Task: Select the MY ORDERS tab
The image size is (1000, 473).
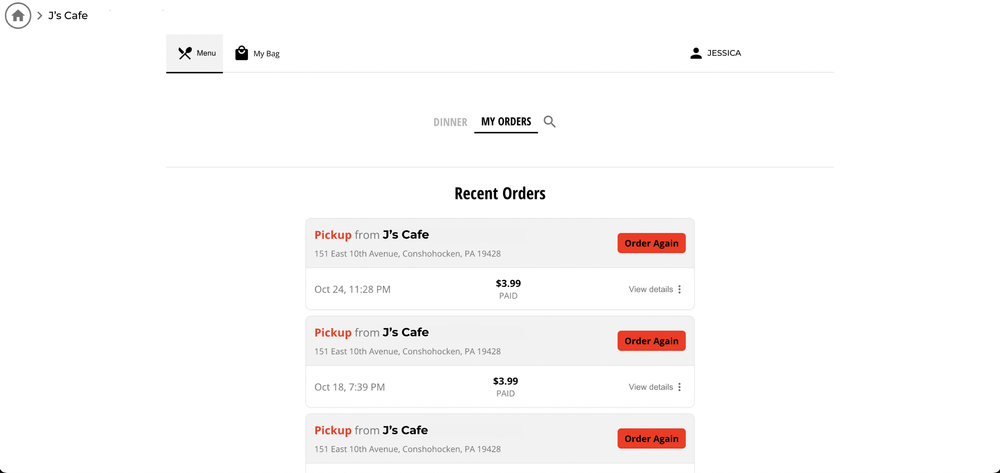Action: point(506,122)
